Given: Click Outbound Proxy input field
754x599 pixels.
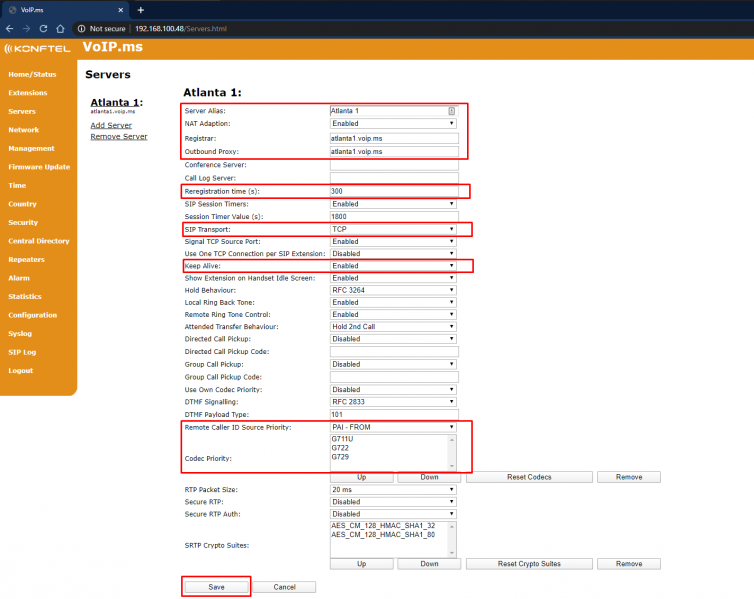Looking at the screenshot, I should [x=394, y=151].
